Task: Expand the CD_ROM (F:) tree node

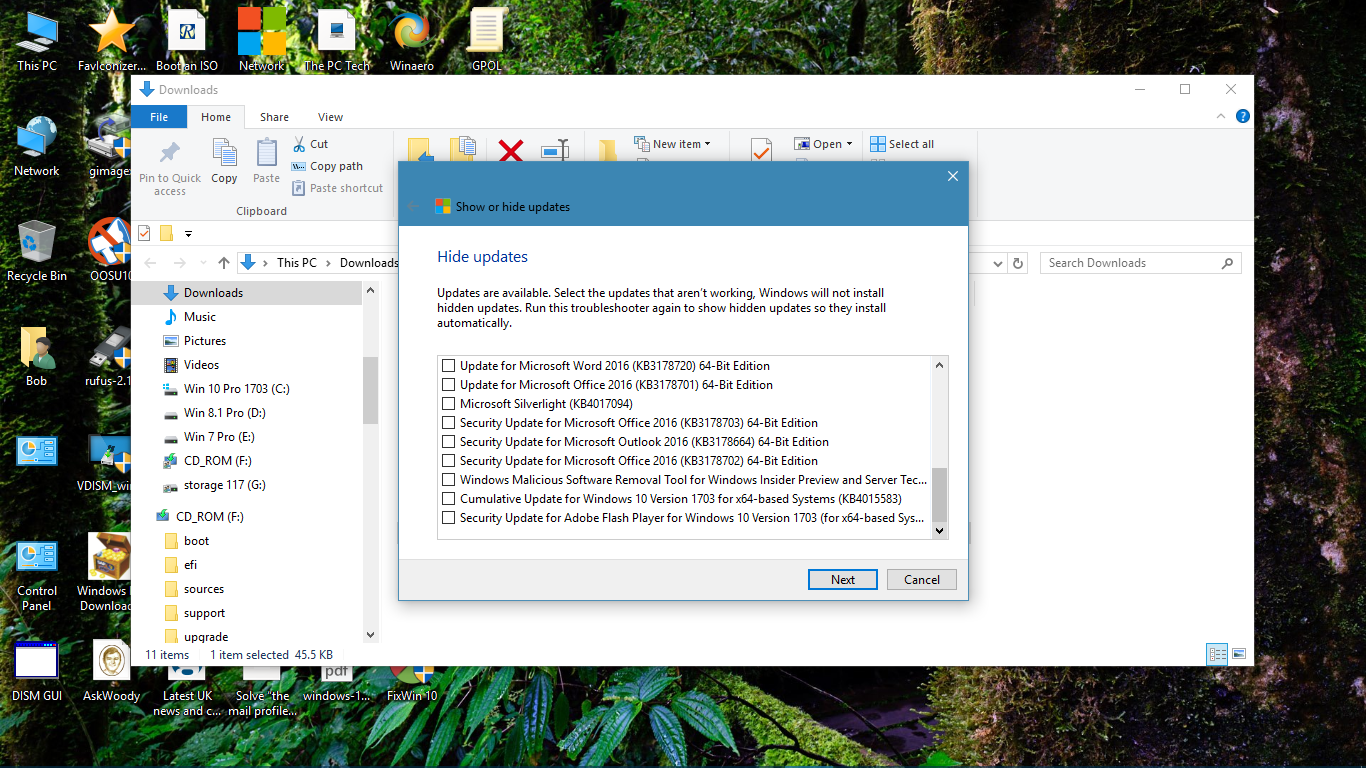Action: coord(146,517)
